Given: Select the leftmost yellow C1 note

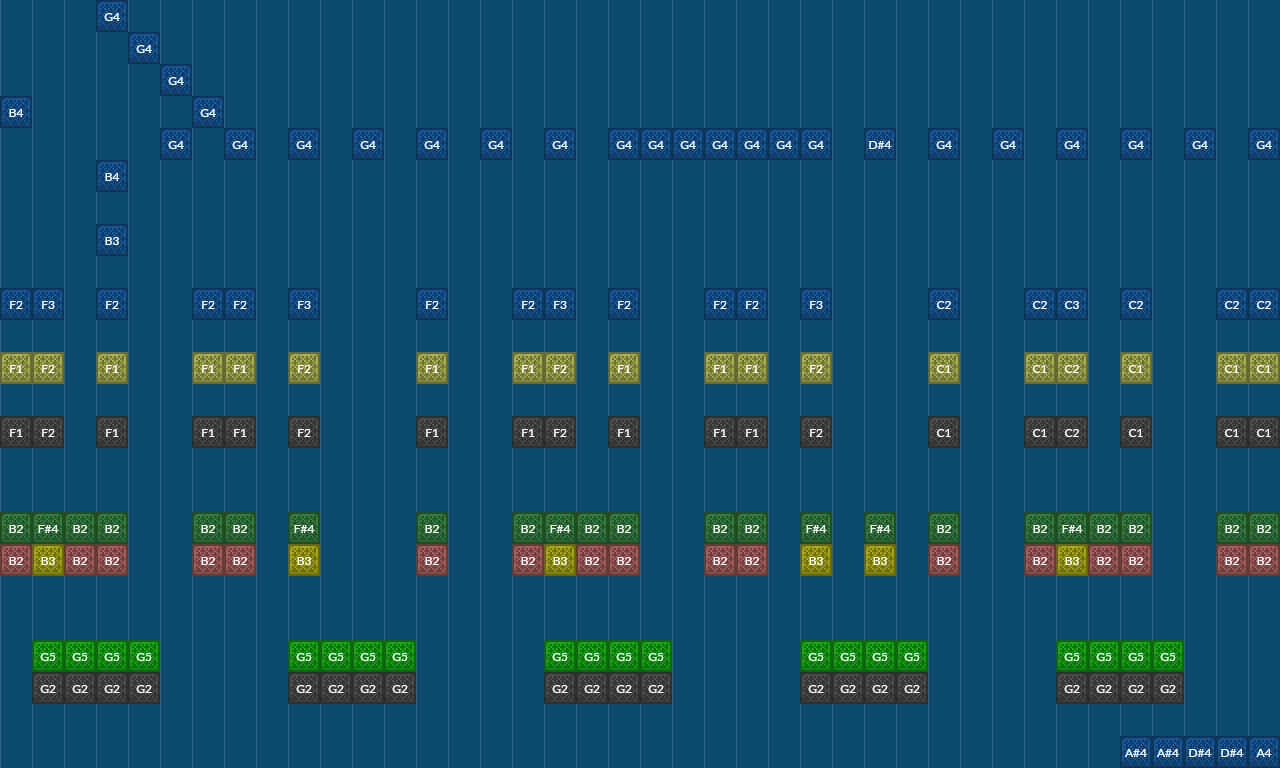Looking at the screenshot, I should 944,368.
